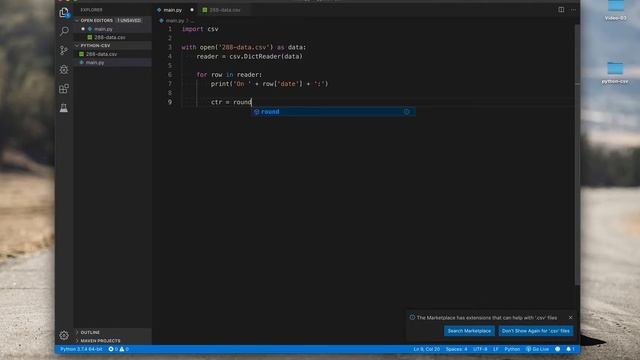Click the unsaved dot on main.py tab
Viewport: 640px width, 360px height.
click(x=191, y=10)
